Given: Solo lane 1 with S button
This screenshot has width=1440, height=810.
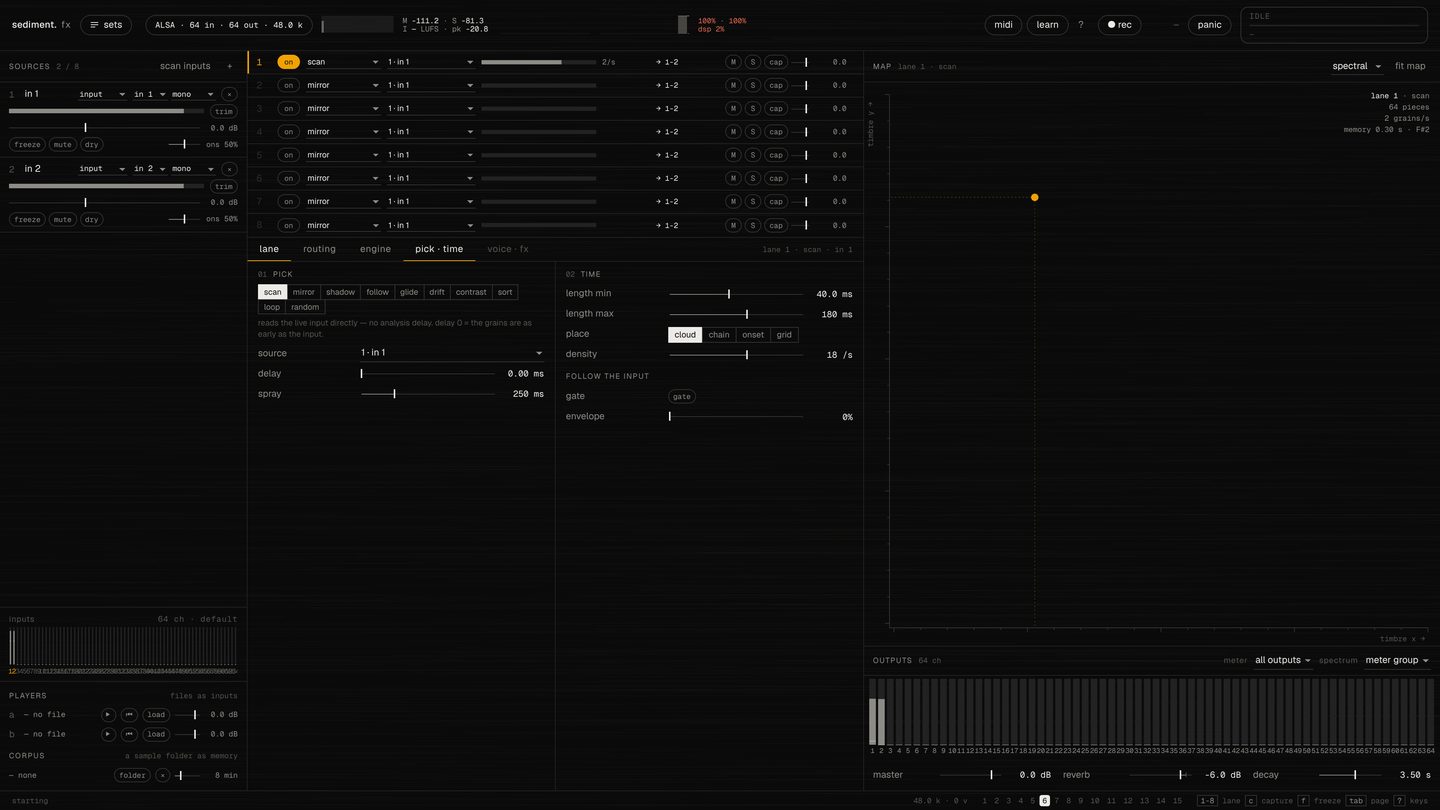Looking at the screenshot, I should (x=753, y=62).
